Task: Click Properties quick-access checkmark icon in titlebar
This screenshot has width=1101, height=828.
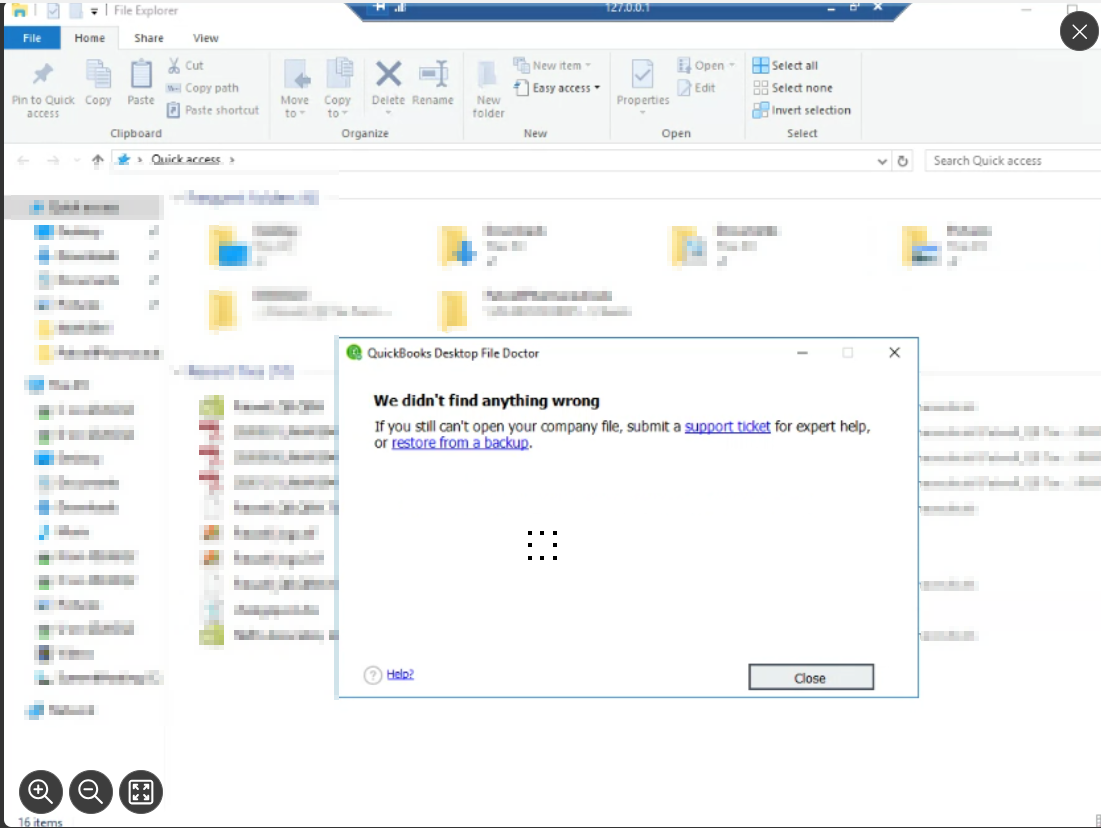Action: click(53, 11)
